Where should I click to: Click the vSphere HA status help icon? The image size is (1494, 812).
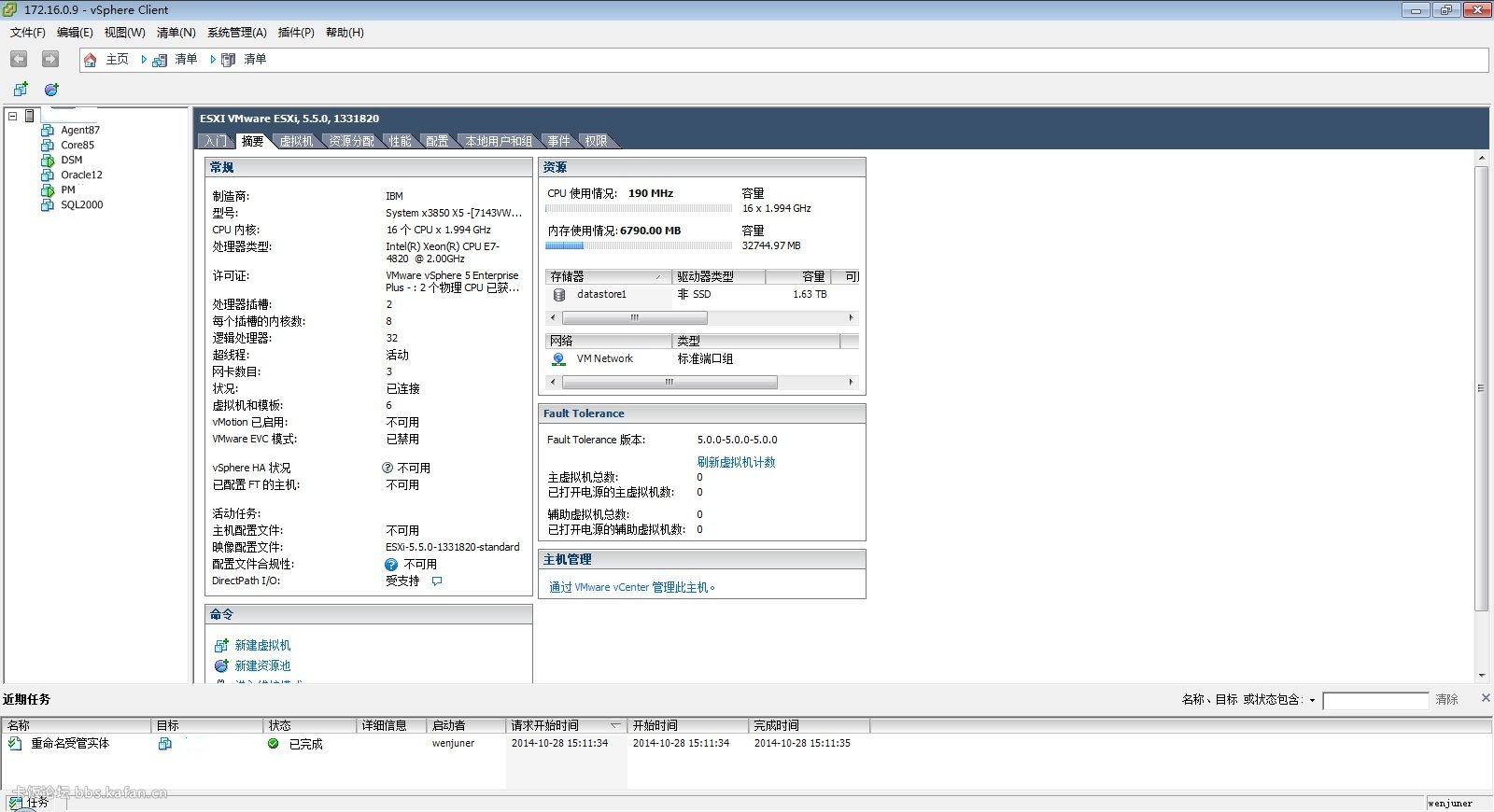[x=388, y=468]
